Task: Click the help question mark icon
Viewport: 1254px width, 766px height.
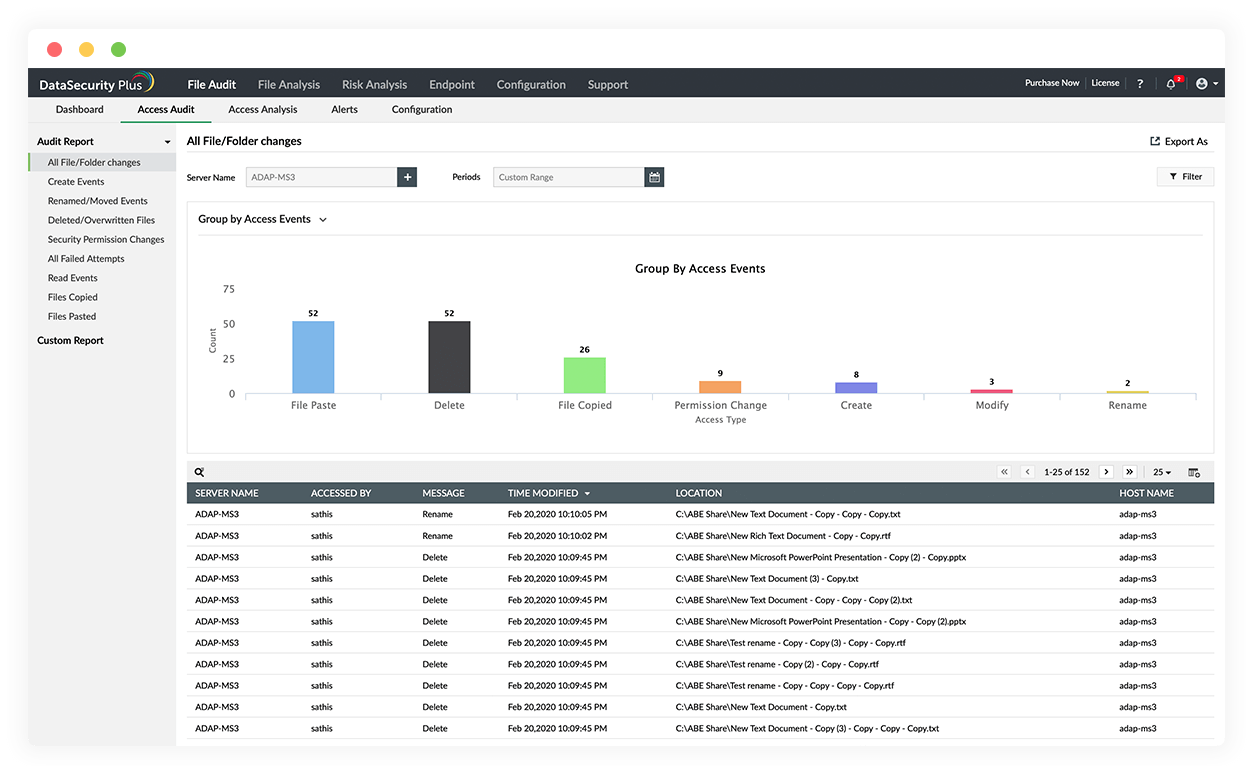Action: [x=1139, y=83]
